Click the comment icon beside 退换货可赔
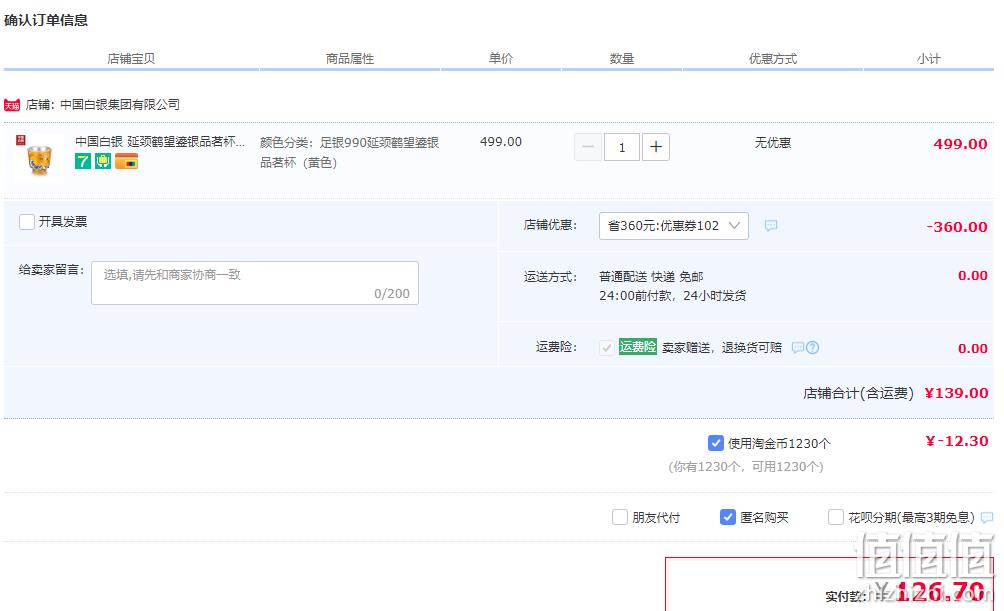This screenshot has height=611, width=1004. click(798, 348)
